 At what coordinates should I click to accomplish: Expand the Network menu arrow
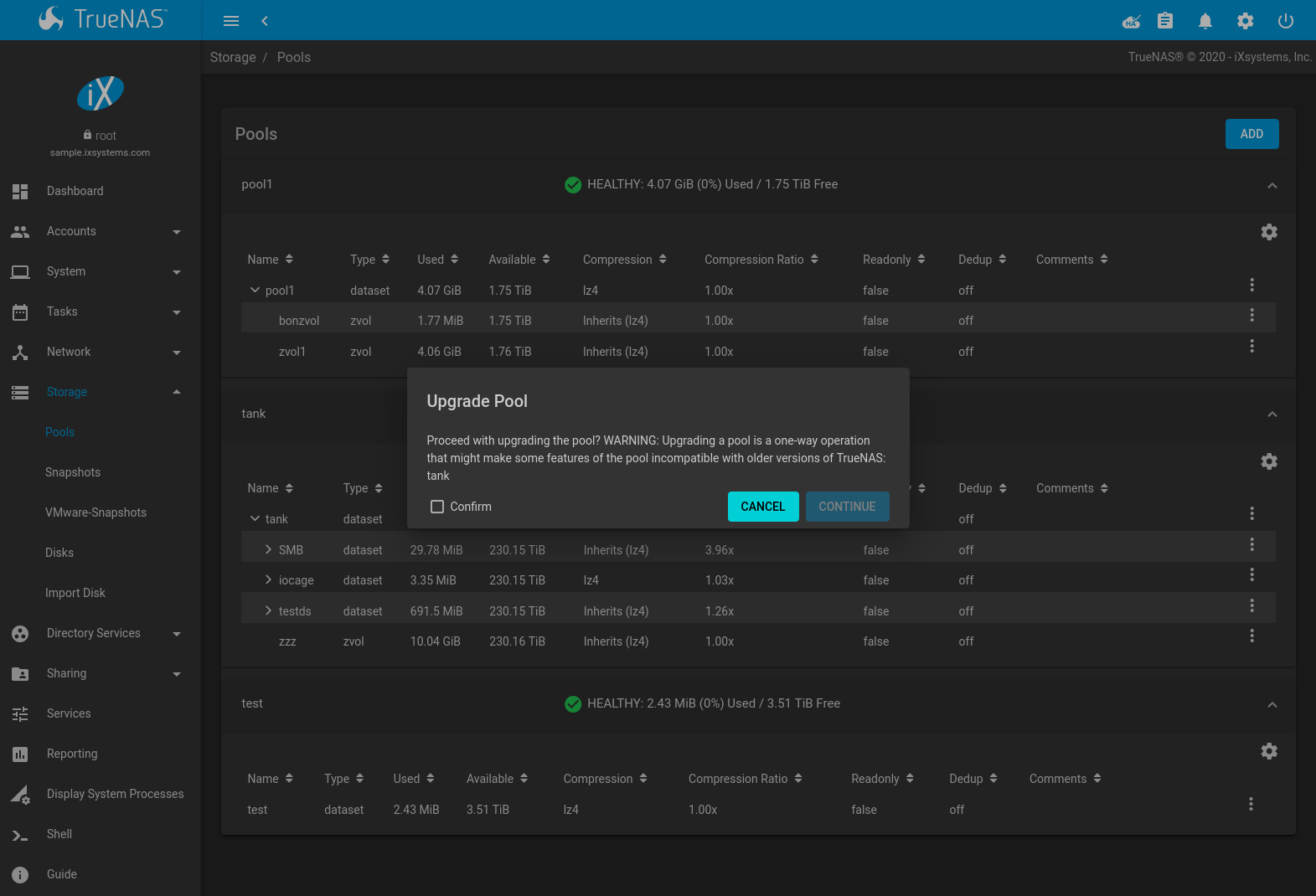tap(177, 353)
